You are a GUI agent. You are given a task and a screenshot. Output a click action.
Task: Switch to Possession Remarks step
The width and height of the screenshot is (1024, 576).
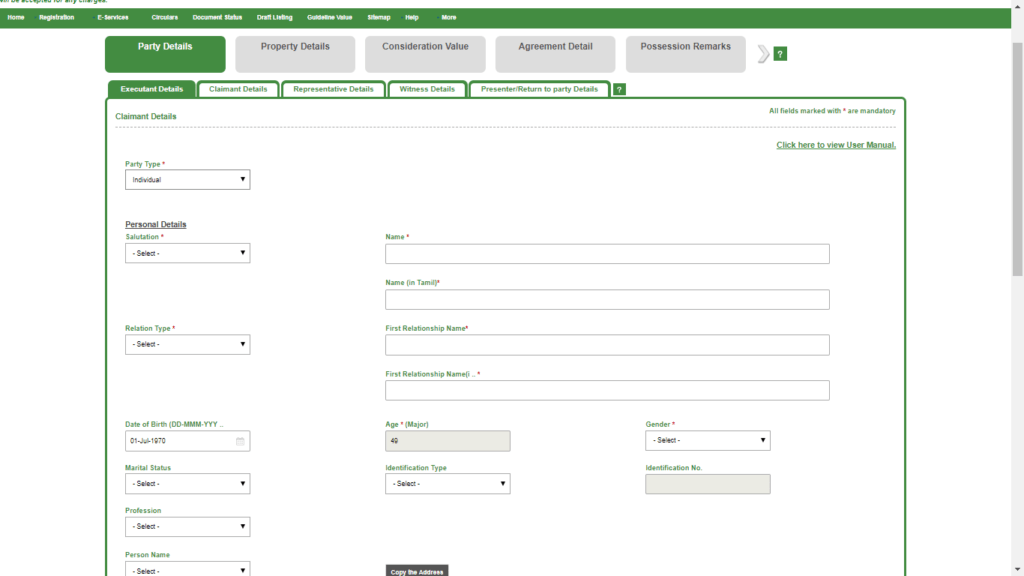click(685, 54)
